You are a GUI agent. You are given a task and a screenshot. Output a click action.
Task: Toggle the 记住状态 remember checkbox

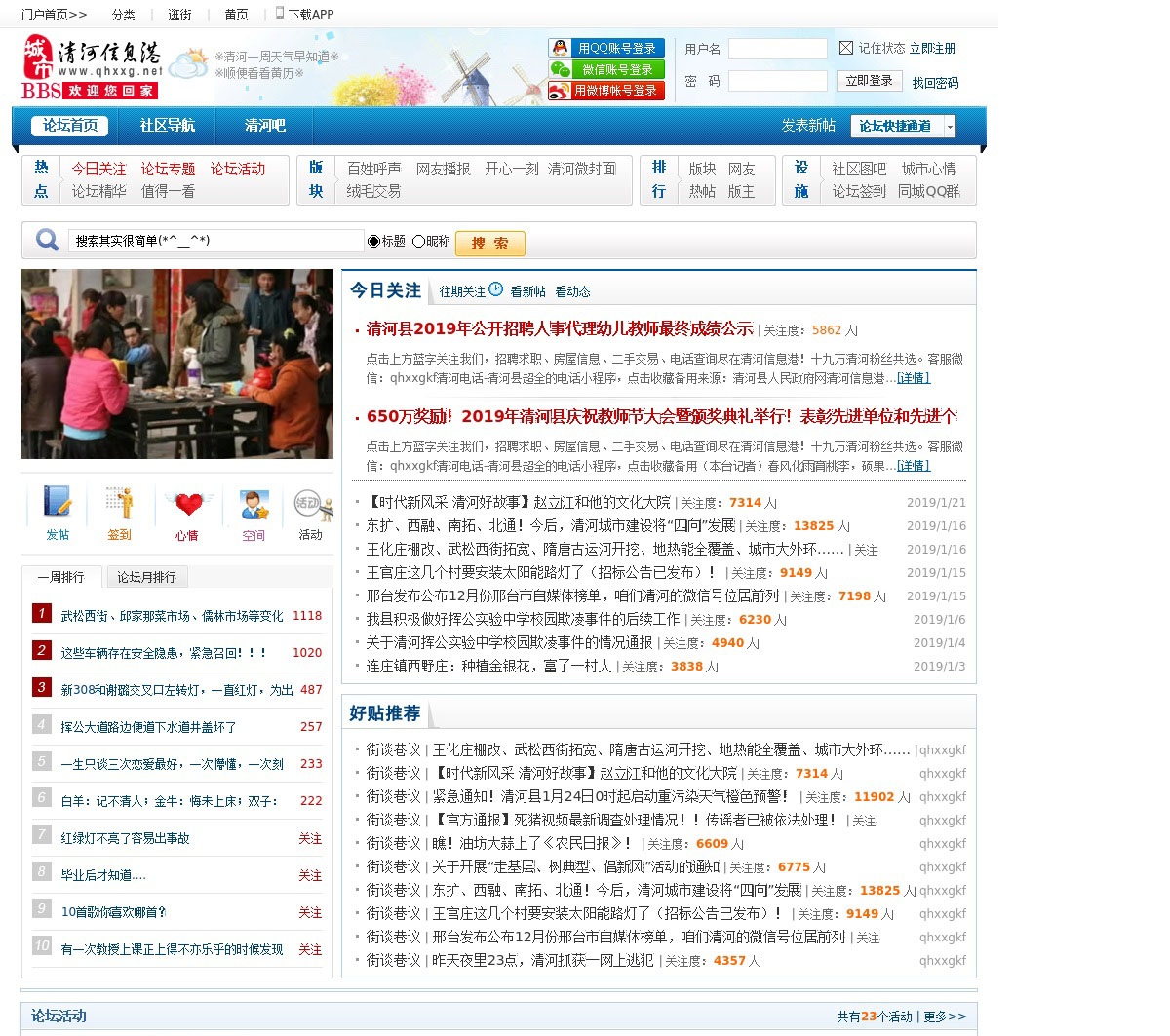846,48
